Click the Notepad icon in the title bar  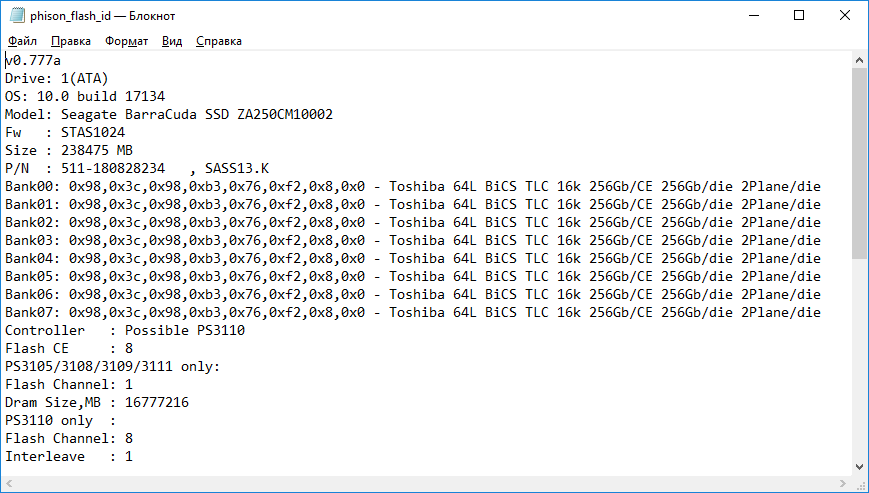coord(17,15)
